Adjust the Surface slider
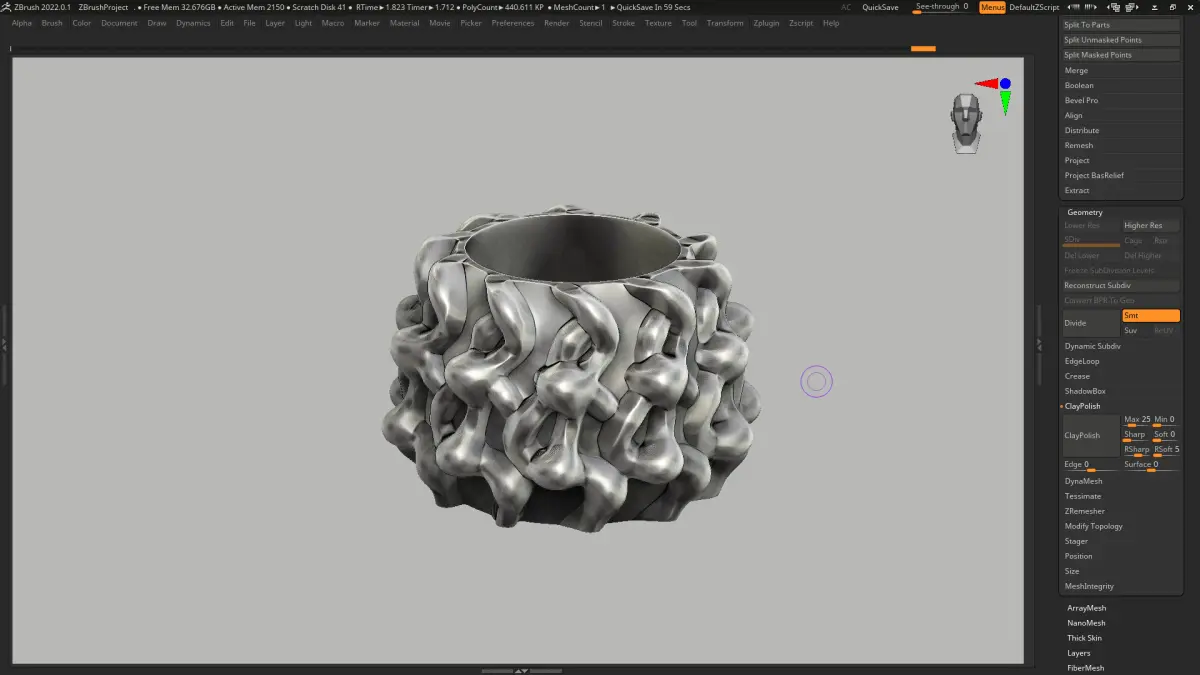 (x=1151, y=466)
